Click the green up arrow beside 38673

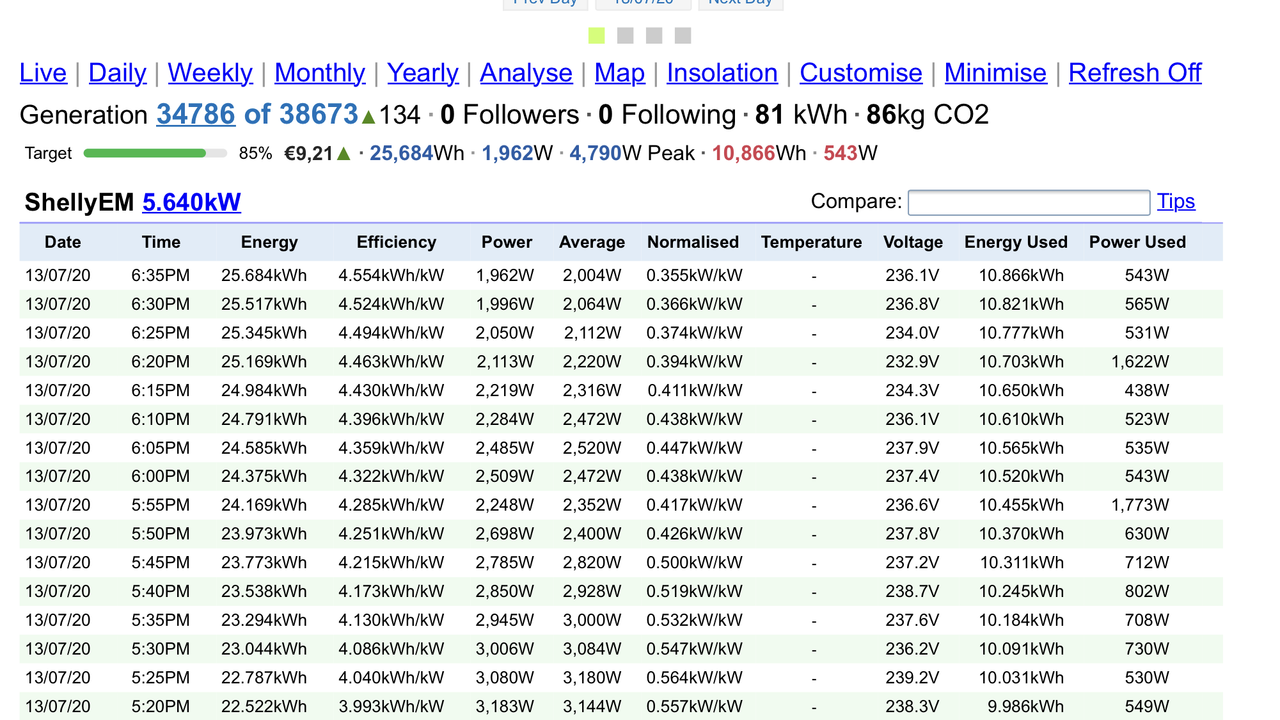tap(368, 117)
